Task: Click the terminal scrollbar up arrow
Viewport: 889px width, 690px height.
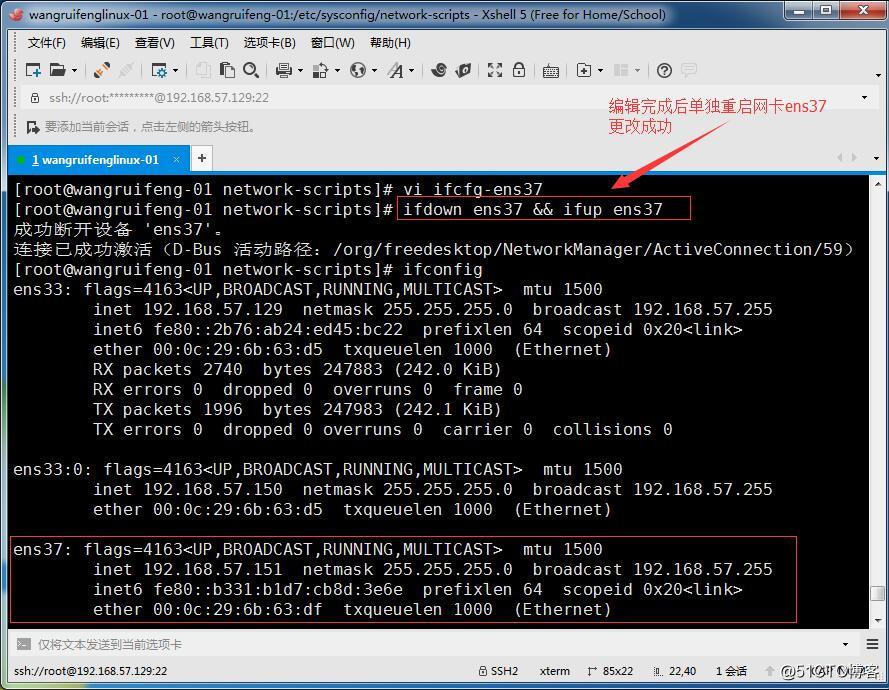Action: pos(878,184)
